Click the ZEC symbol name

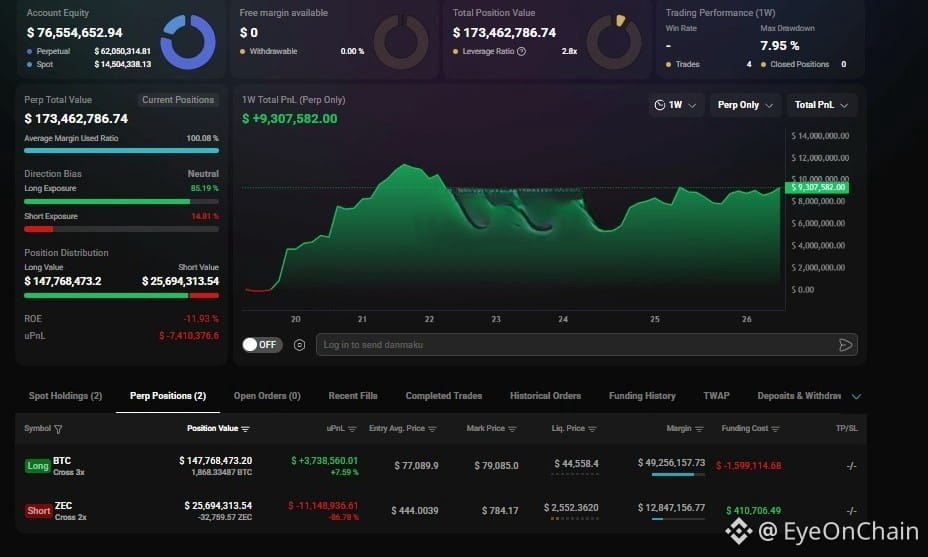pyautogui.click(x=63, y=506)
